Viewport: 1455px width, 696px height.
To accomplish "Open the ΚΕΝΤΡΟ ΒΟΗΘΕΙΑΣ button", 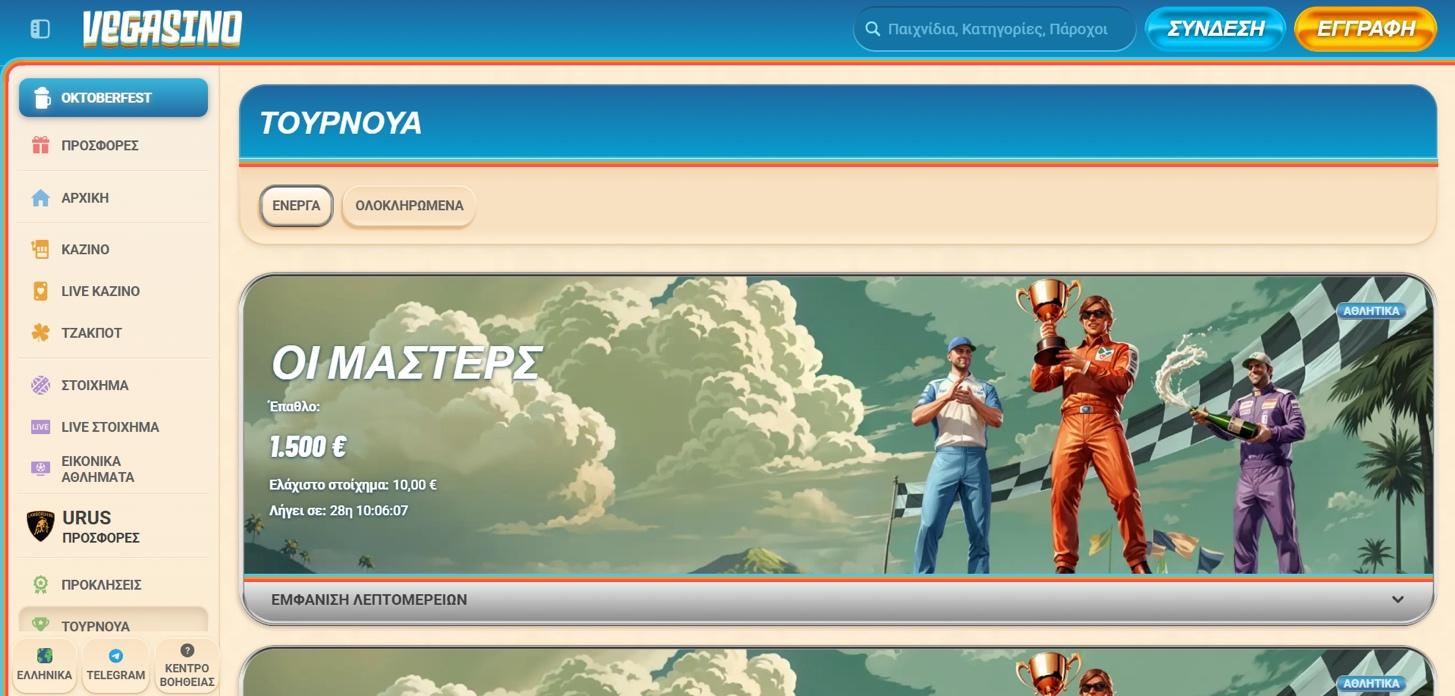I will (187, 665).
